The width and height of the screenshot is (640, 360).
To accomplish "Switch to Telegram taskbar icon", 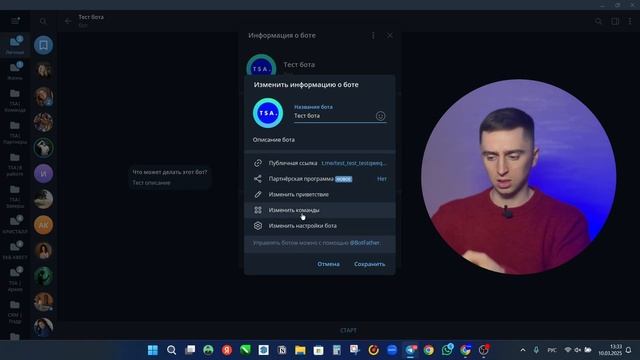I will [410, 350].
